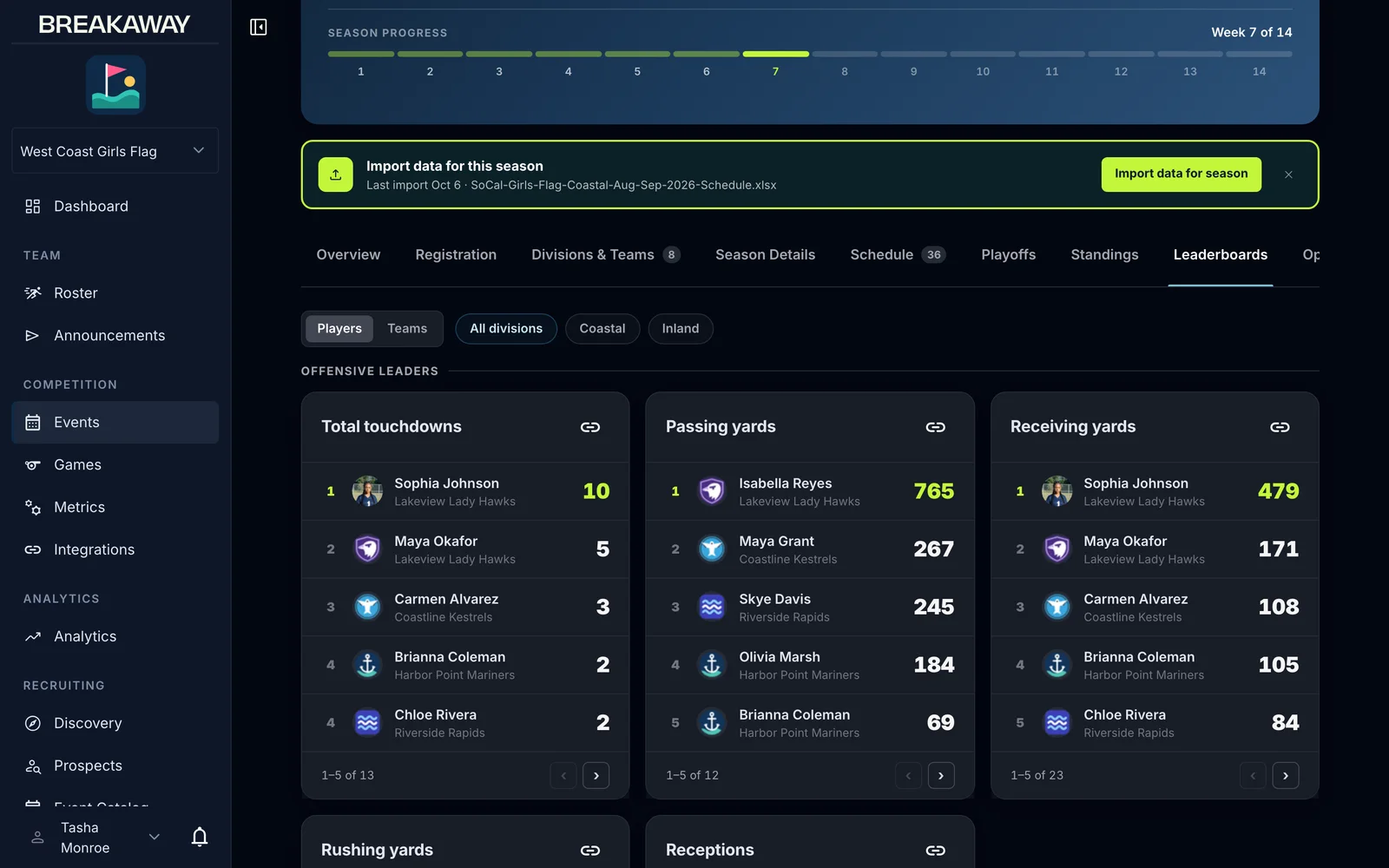Copy link for Receptions card
Viewport: 1389px width, 868px height.
point(935,851)
